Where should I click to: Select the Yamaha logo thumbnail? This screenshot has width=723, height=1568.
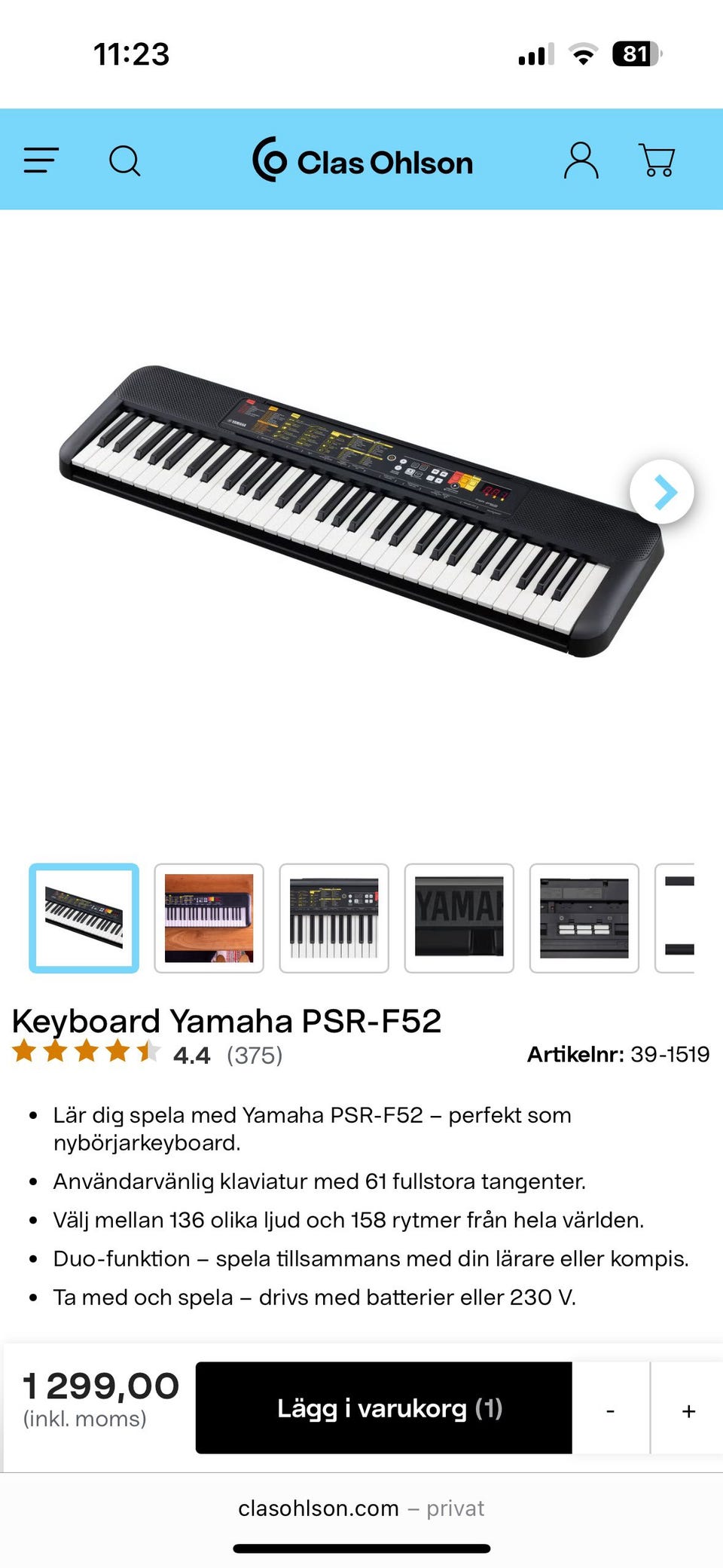459,918
